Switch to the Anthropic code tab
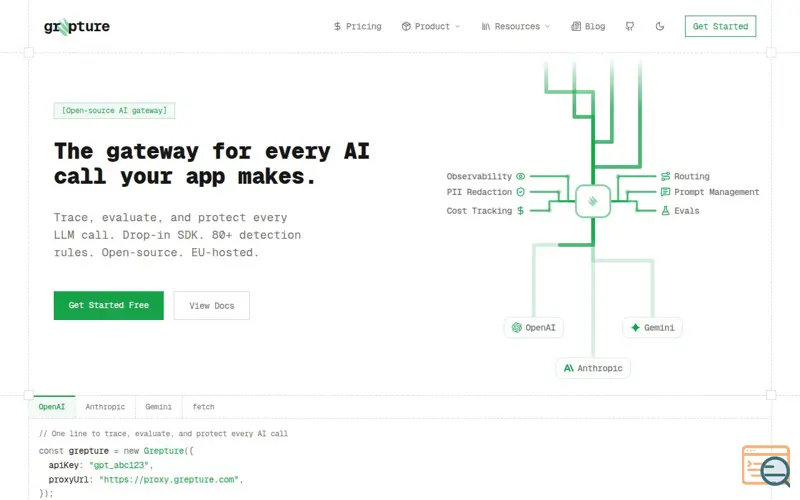The width and height of the screenshot is (800, 500). tap(105, 407)
